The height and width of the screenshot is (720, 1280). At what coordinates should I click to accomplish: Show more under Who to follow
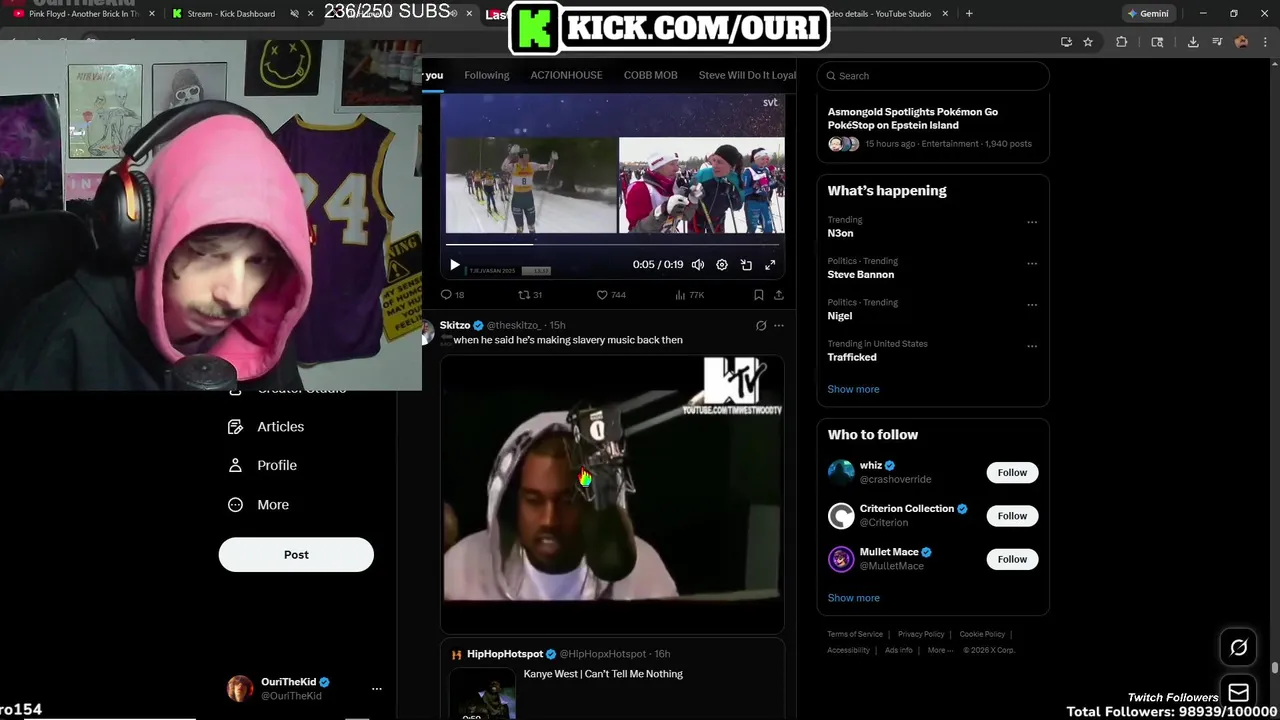[x=853, y=598]
